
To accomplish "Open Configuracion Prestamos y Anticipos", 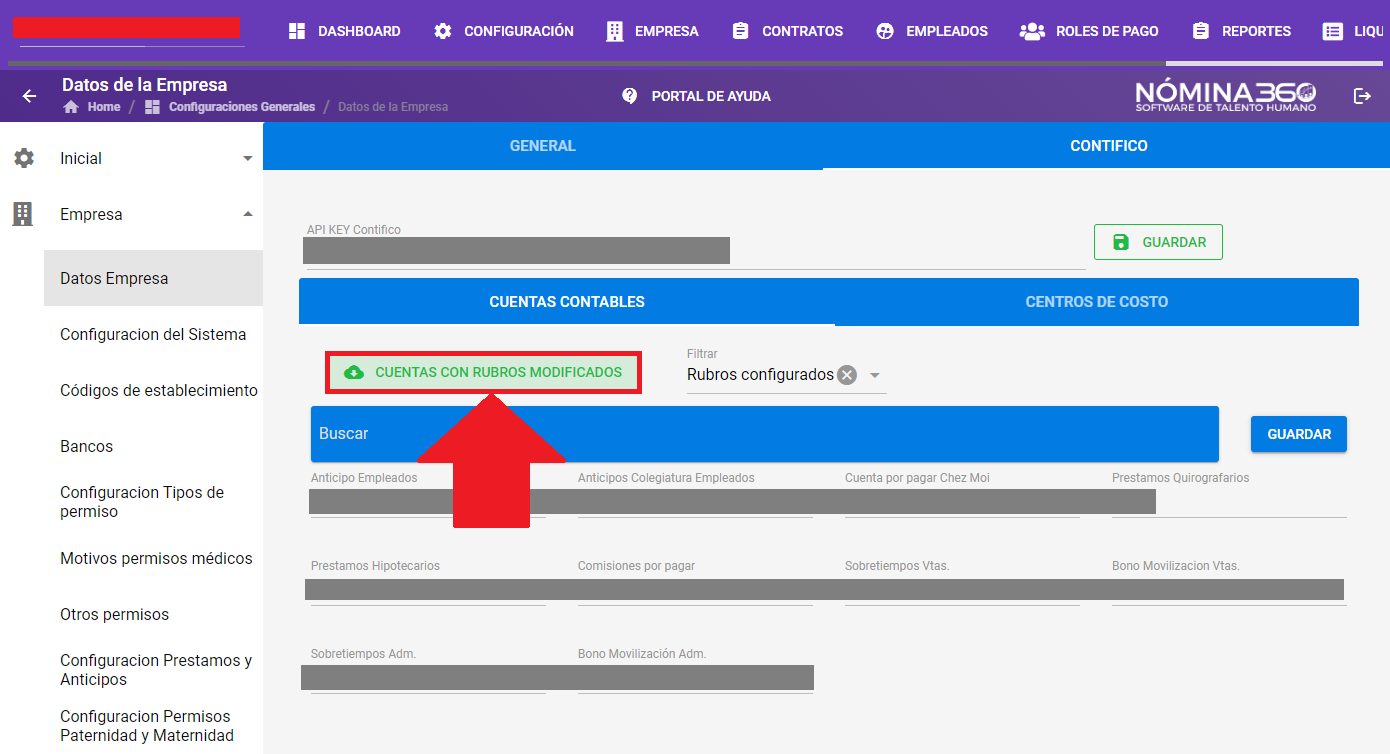I will point(153,670).
